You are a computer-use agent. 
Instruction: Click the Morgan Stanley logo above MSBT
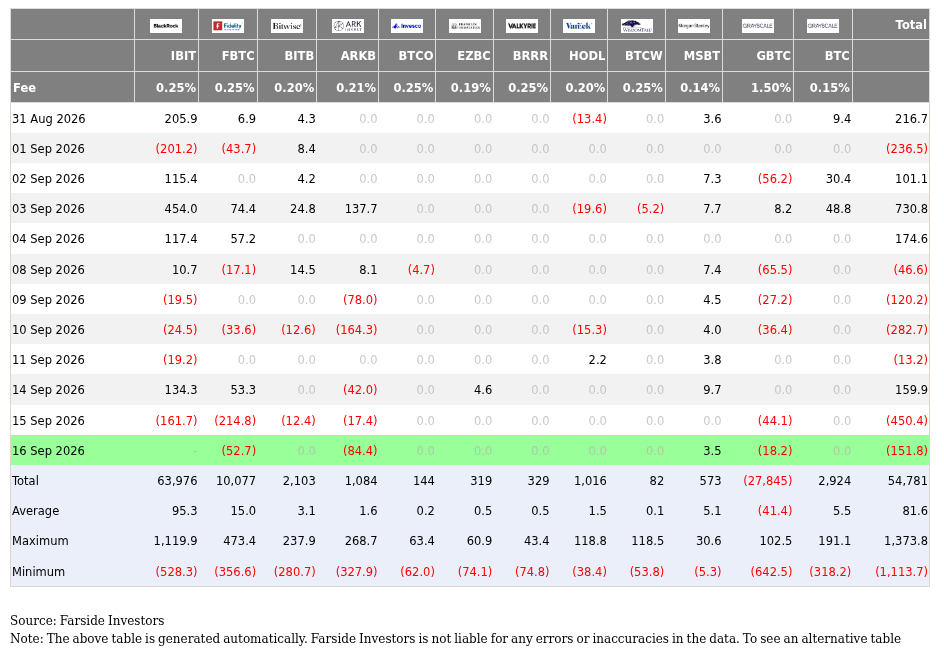pos(694,26)
